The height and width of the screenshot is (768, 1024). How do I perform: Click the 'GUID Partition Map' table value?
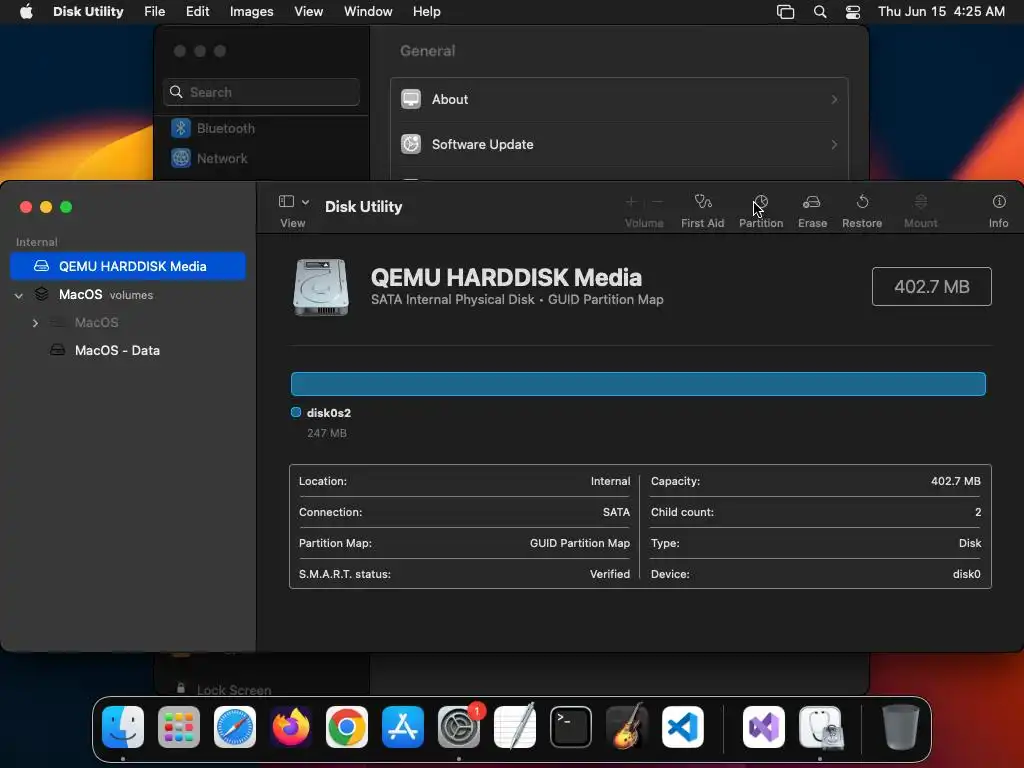click(x=580, y=543)
